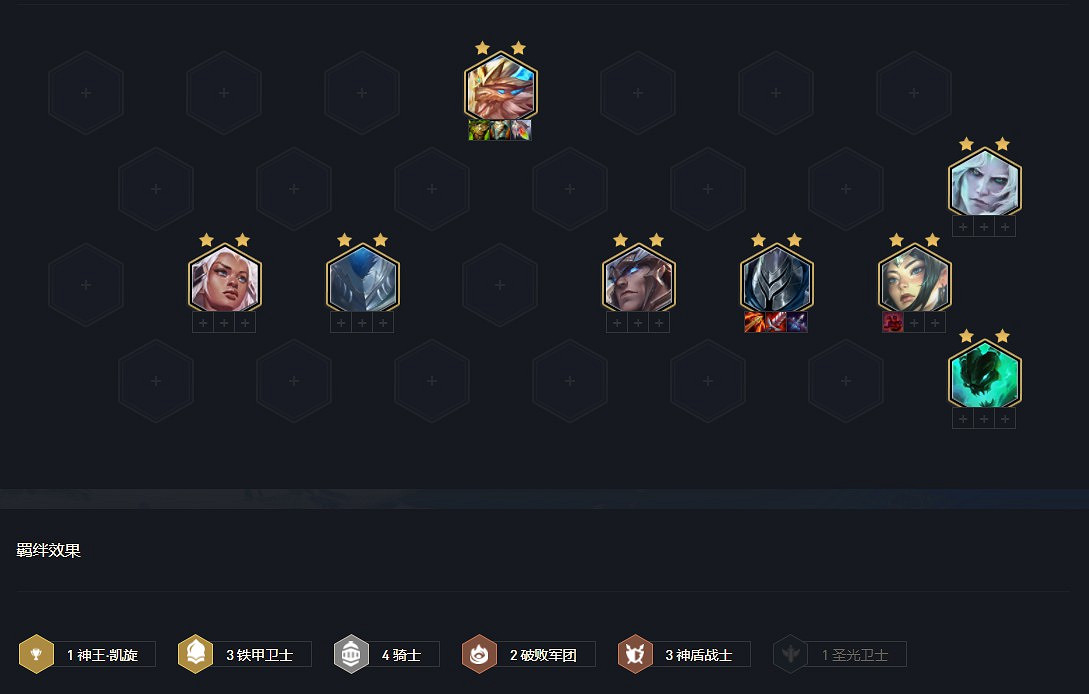Select the golden feathered champion at top
1089x694 pixels.
[501, 86]
